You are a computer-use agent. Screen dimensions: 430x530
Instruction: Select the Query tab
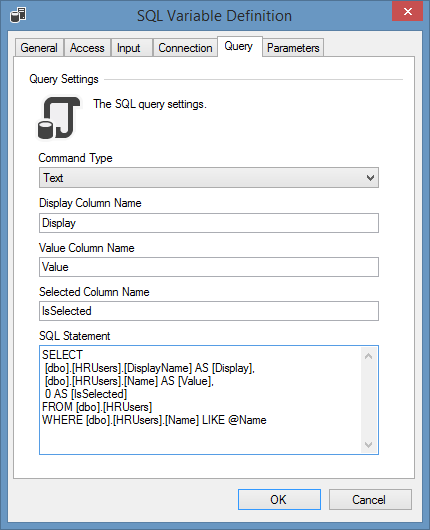[239, 46]
